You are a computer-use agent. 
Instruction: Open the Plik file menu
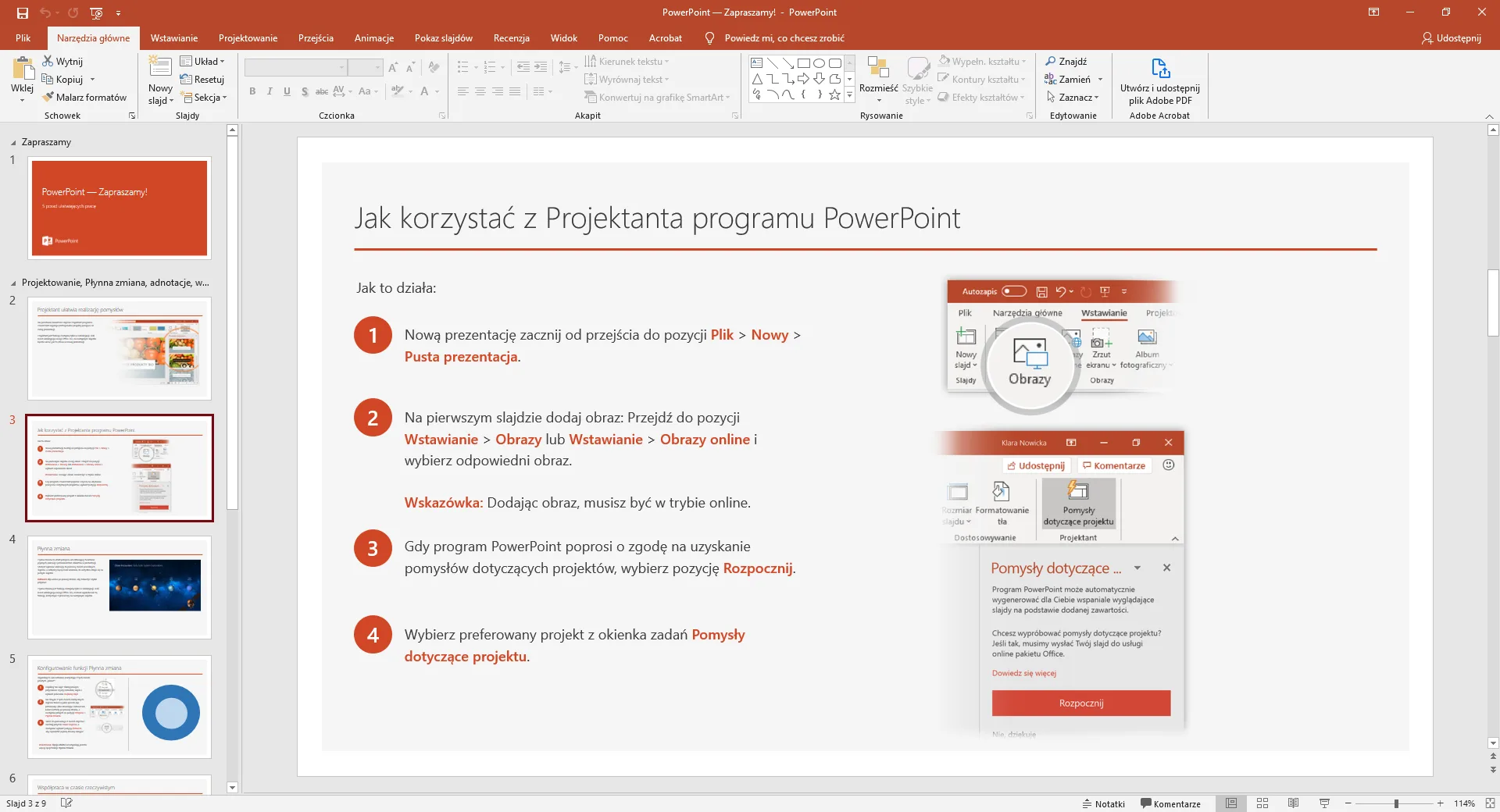click(x=23, y=37)
